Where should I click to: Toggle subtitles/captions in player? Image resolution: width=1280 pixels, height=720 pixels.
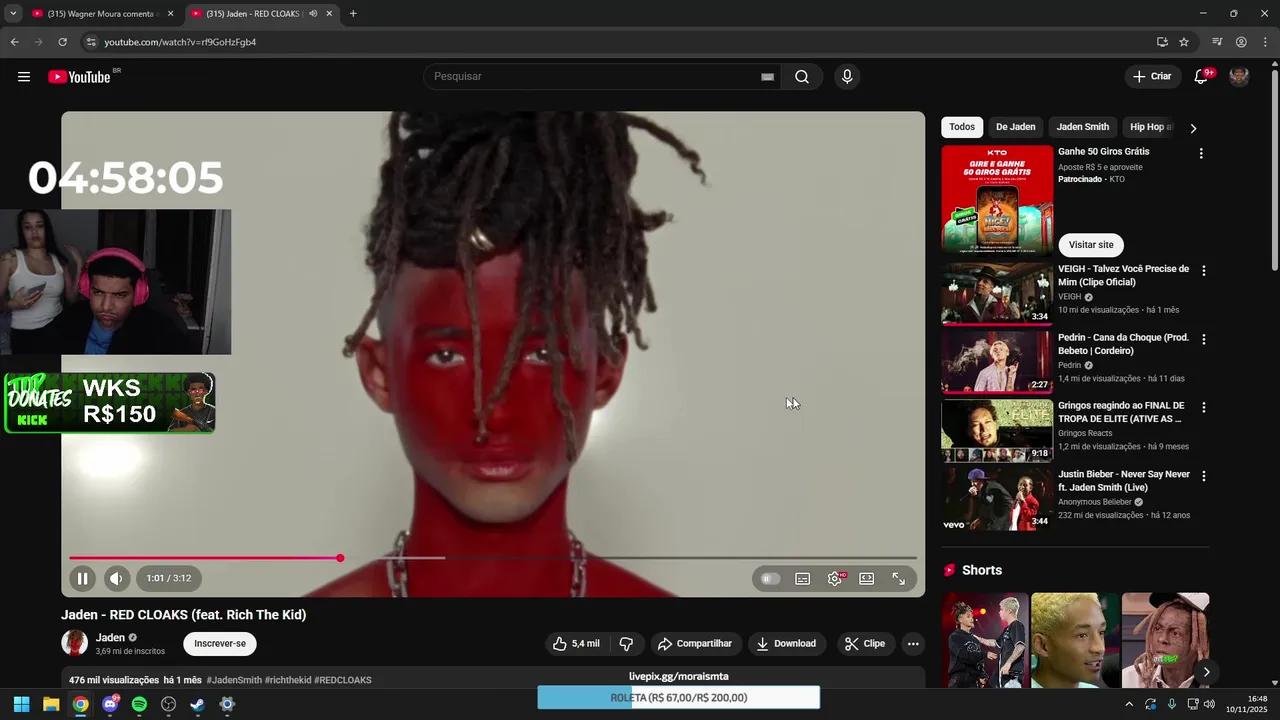click(x=802, y=579)
